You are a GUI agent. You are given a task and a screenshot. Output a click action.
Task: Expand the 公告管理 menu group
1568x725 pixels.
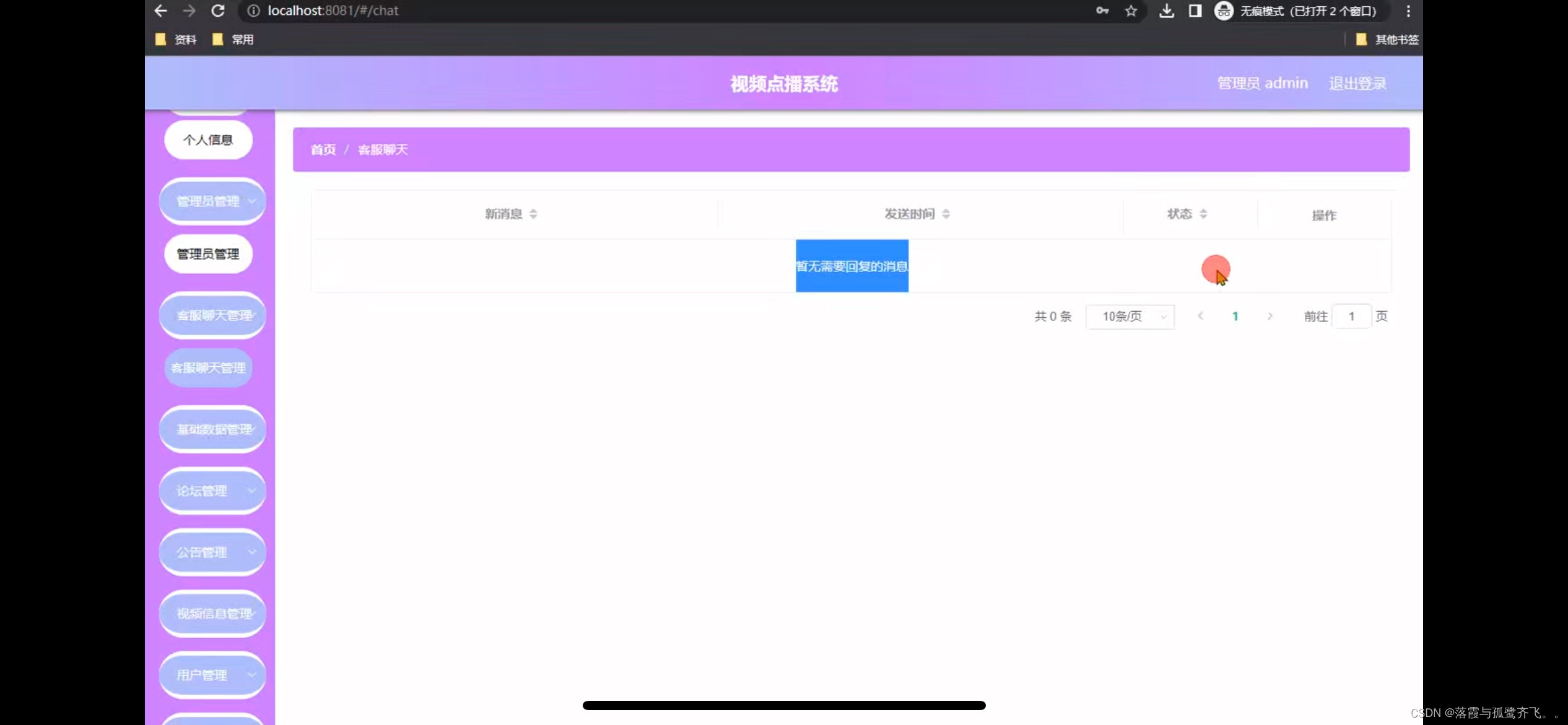click(212, 552)
